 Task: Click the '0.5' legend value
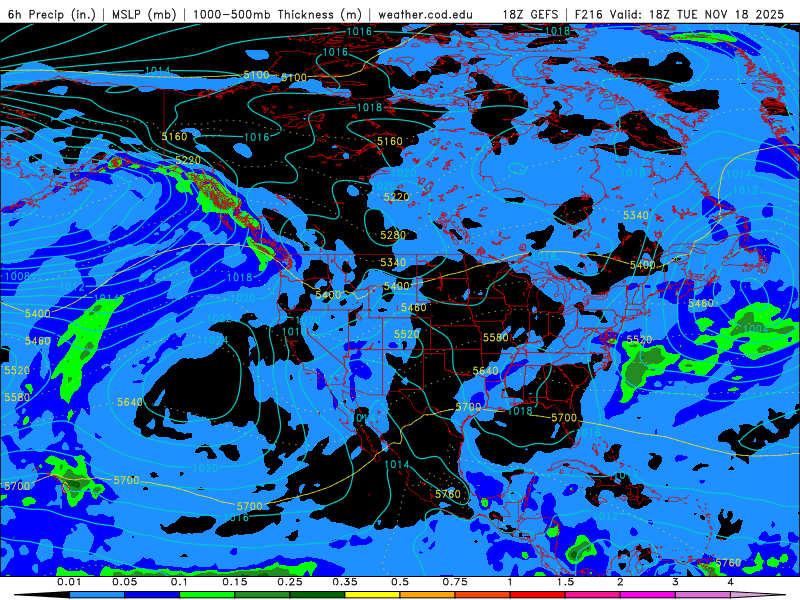(x=400, y=582)
